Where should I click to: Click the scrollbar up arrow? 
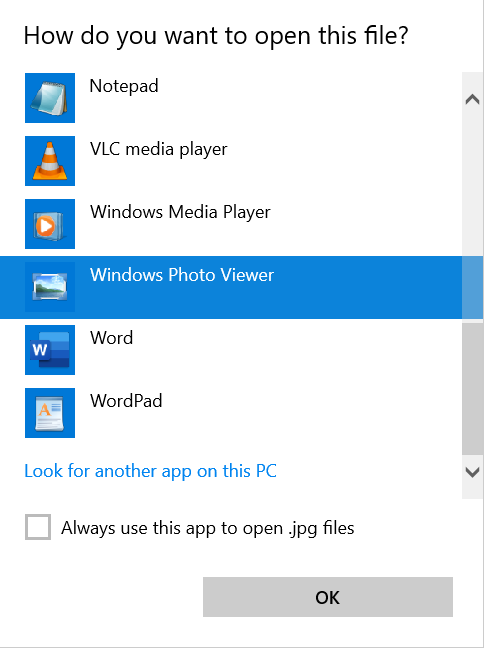(x=472, y=99)
